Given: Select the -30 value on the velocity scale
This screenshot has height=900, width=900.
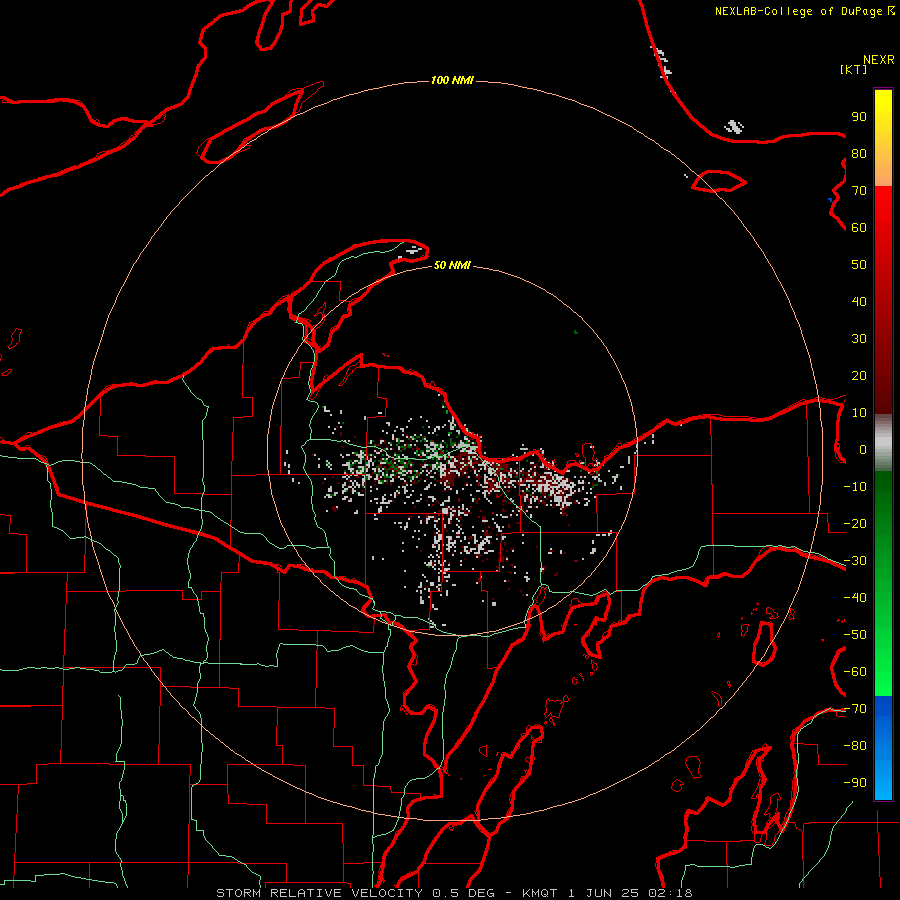Looking at the screenshot, I should tap(855, 561).
